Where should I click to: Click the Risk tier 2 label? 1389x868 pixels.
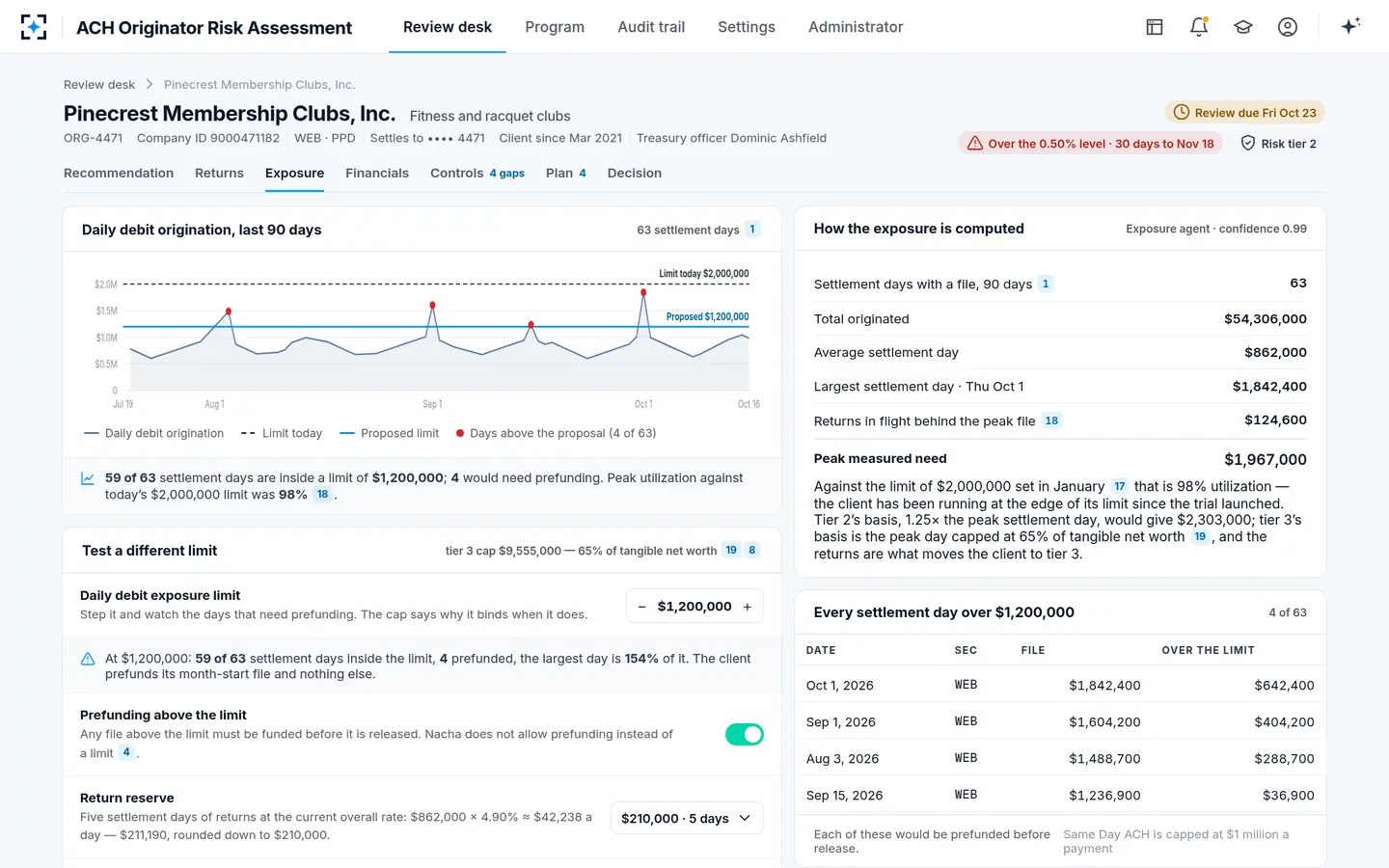click(1289, 144)
